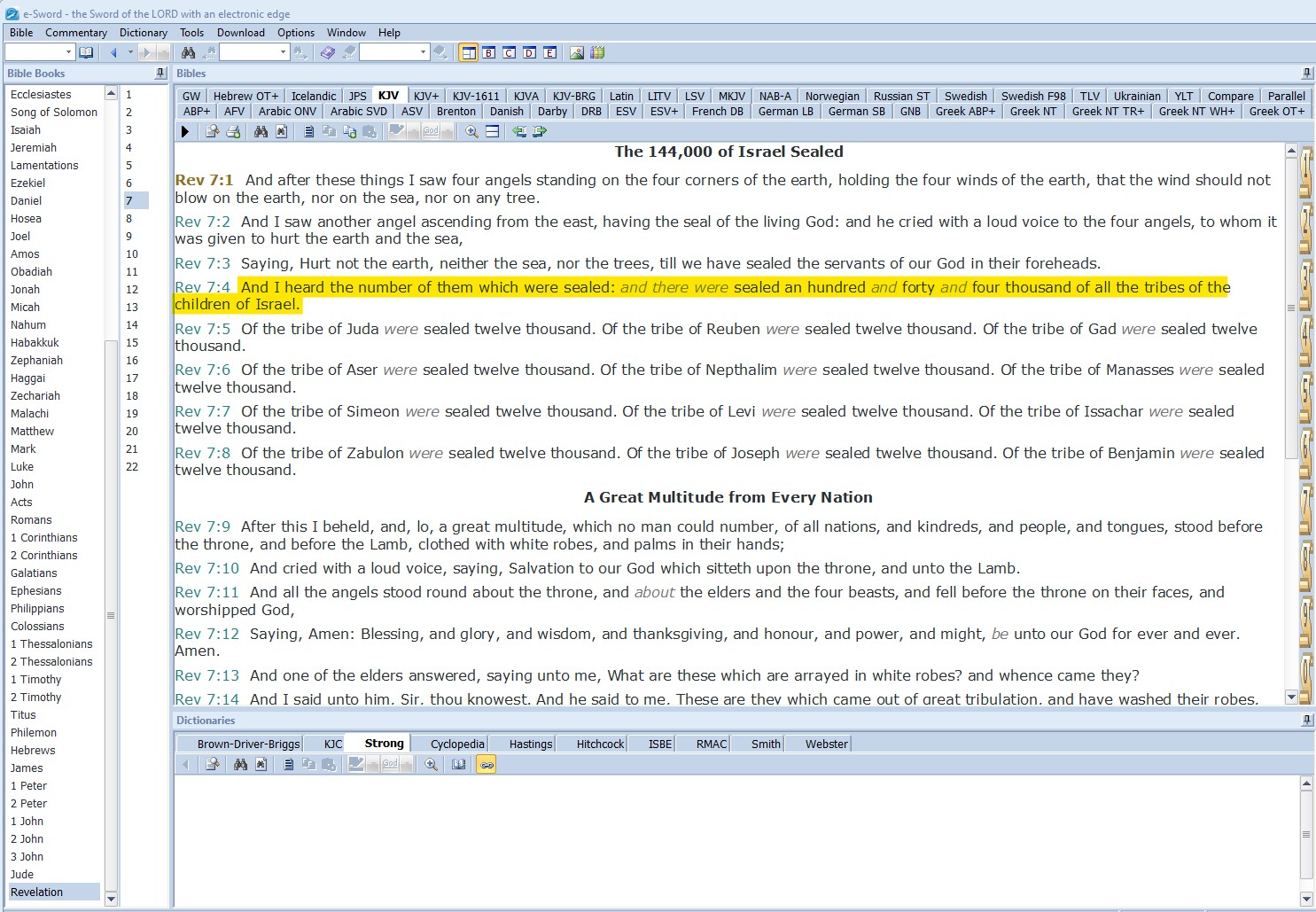Click the Bible Books list scroll-up arrow
The image size is (1316, 912).
click(111, 93)
